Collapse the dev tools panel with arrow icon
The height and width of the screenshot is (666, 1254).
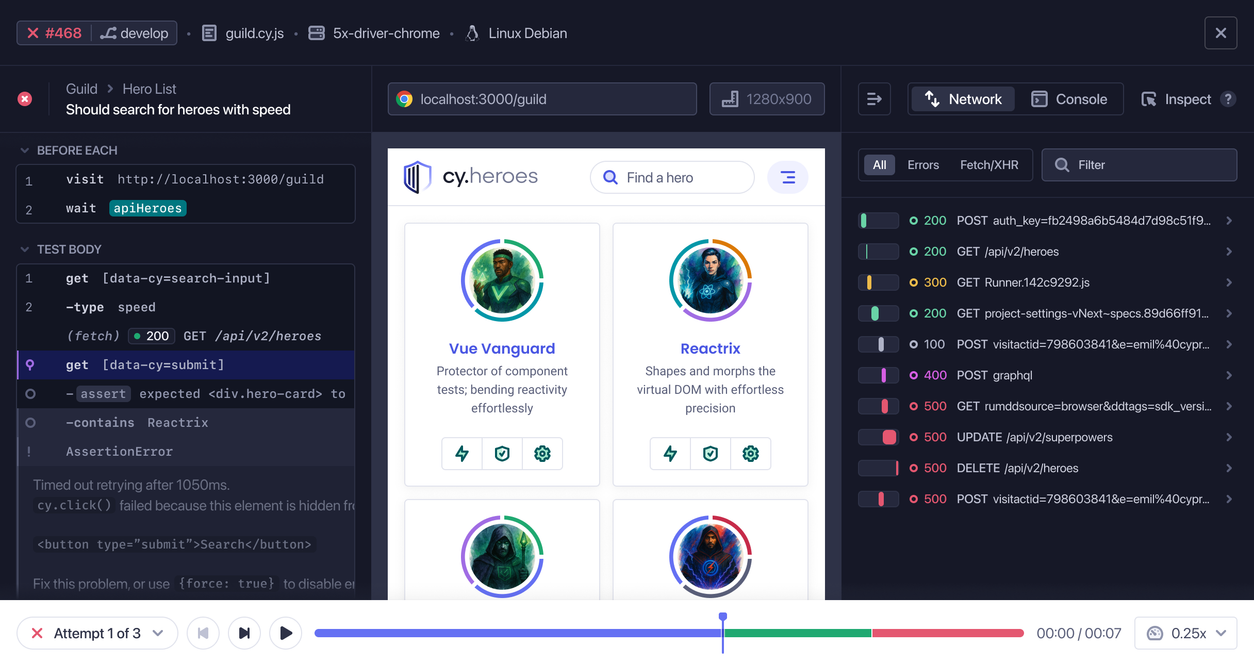873,98
